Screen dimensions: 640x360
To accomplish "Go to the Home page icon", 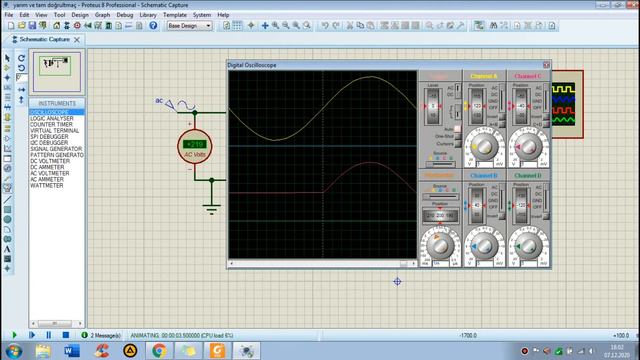I will pos(56,26).
